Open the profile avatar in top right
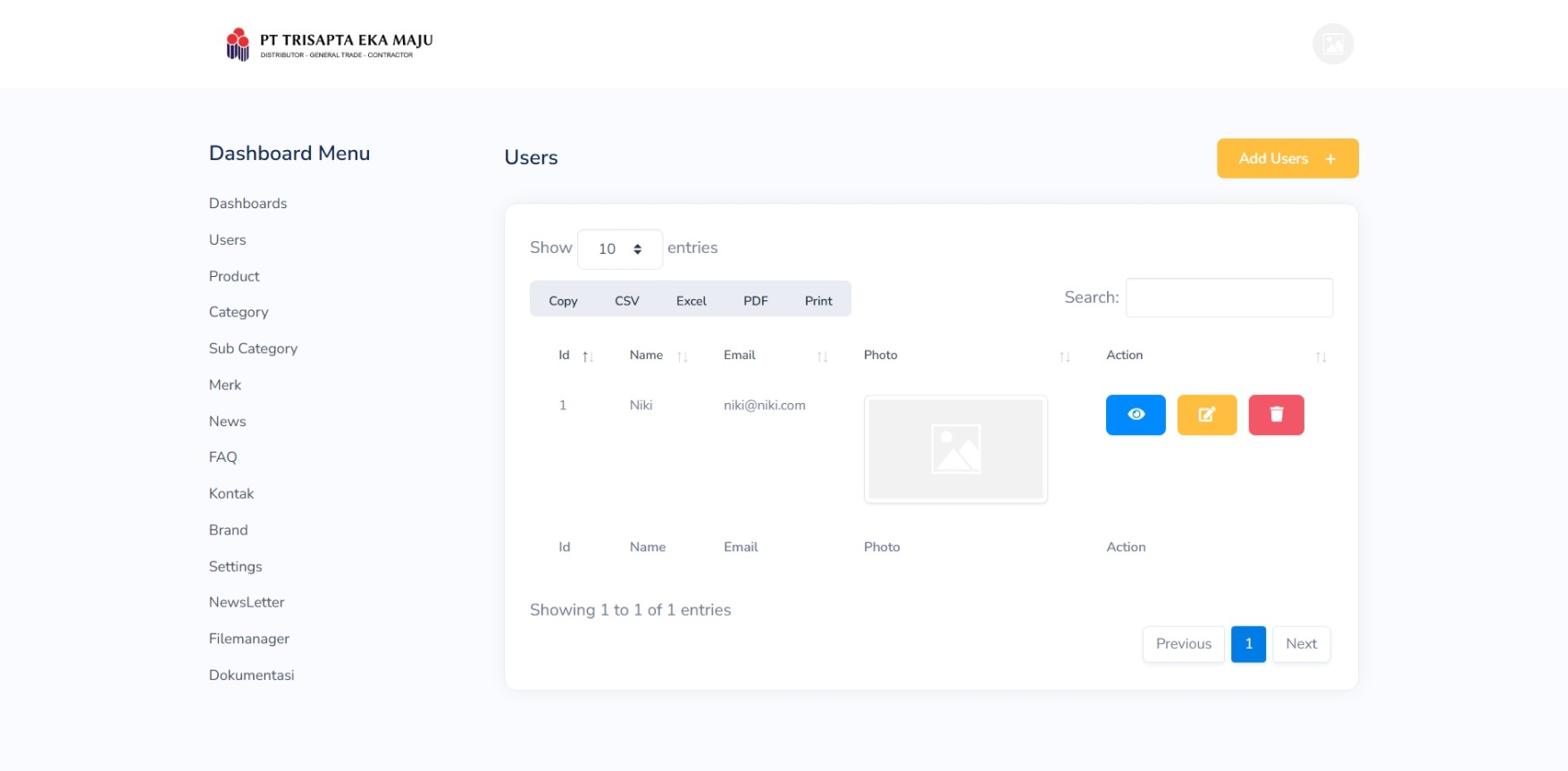This screenshot has width=1568, height=771. point(1332,45)
